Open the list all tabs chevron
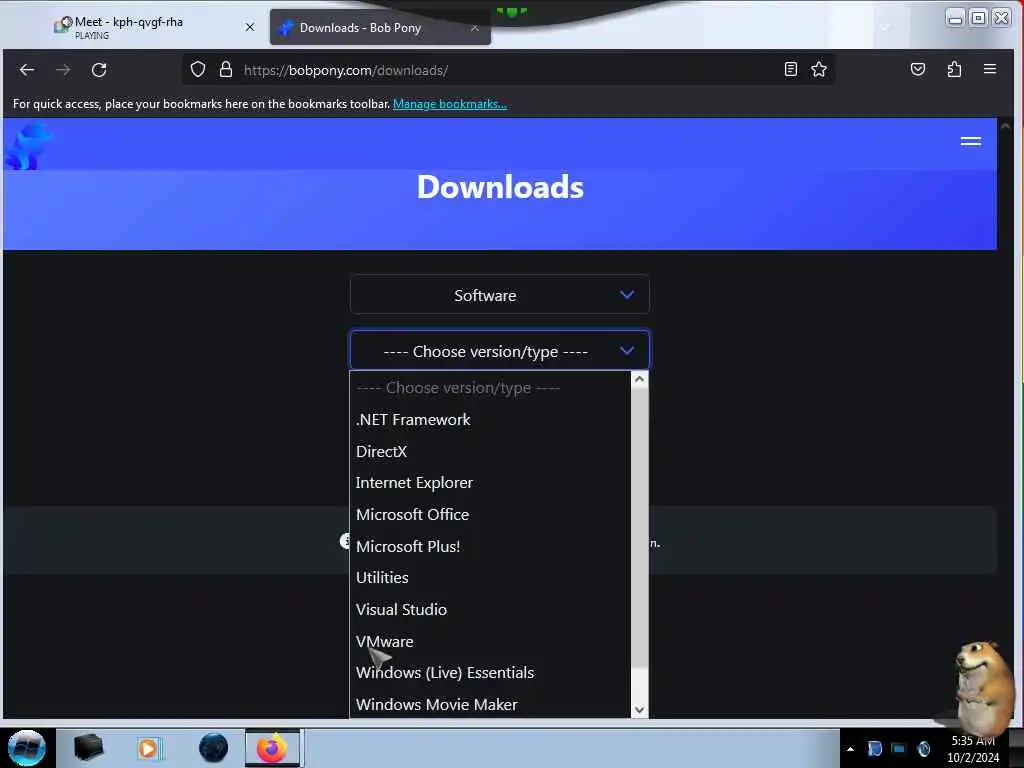1024x768 pixels. (x=885, y=27)
